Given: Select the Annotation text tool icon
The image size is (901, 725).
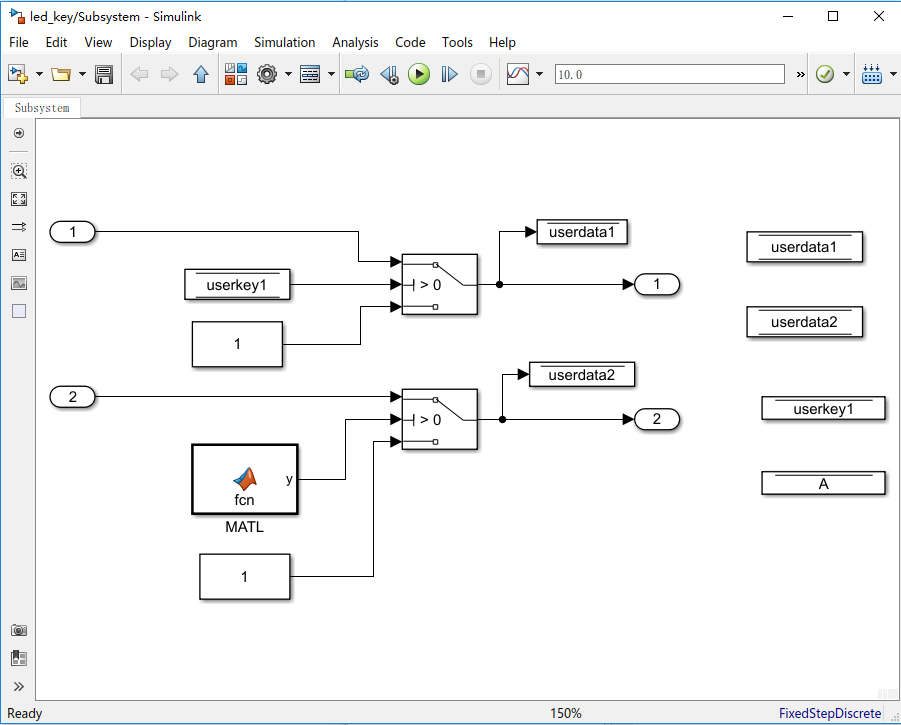Looking at the screenshot, I should coord(19,254).
